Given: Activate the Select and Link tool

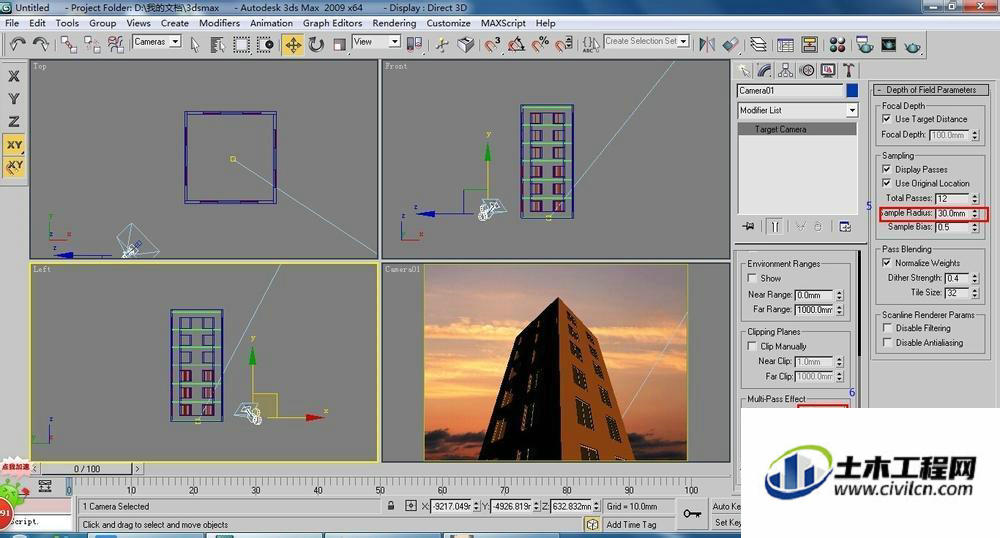Looking at the screenshot, I should point(68,44).
